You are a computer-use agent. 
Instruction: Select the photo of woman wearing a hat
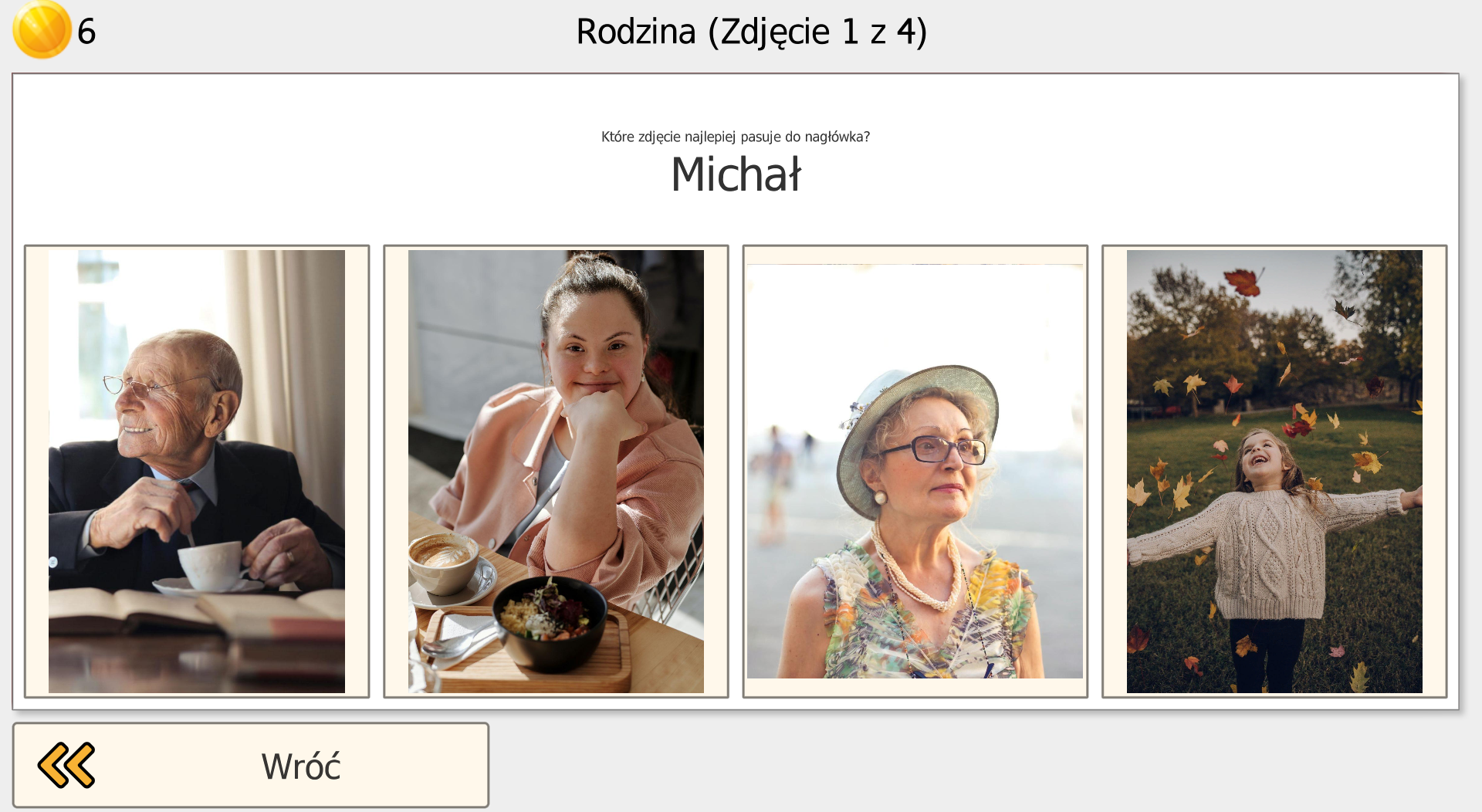915,471
